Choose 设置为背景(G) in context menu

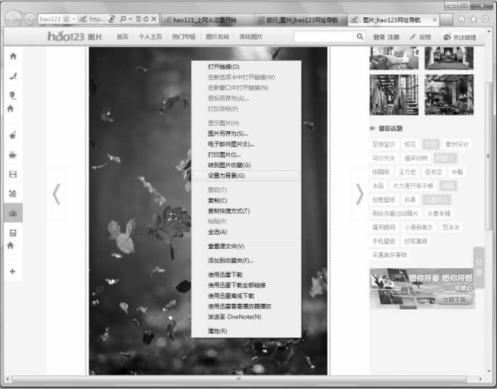(x=247, y=176)
